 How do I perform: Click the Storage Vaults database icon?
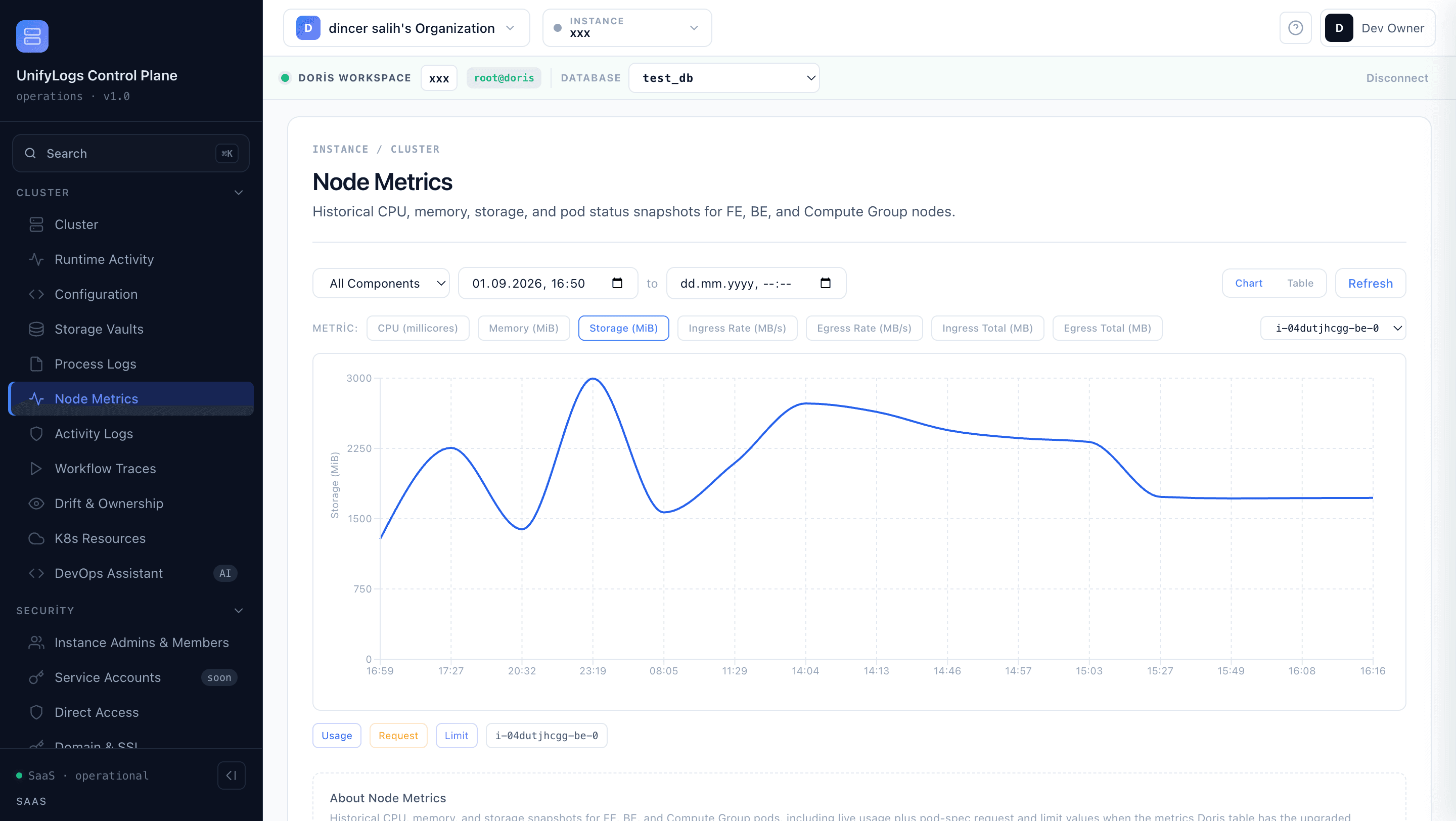[x=36, y=329]
